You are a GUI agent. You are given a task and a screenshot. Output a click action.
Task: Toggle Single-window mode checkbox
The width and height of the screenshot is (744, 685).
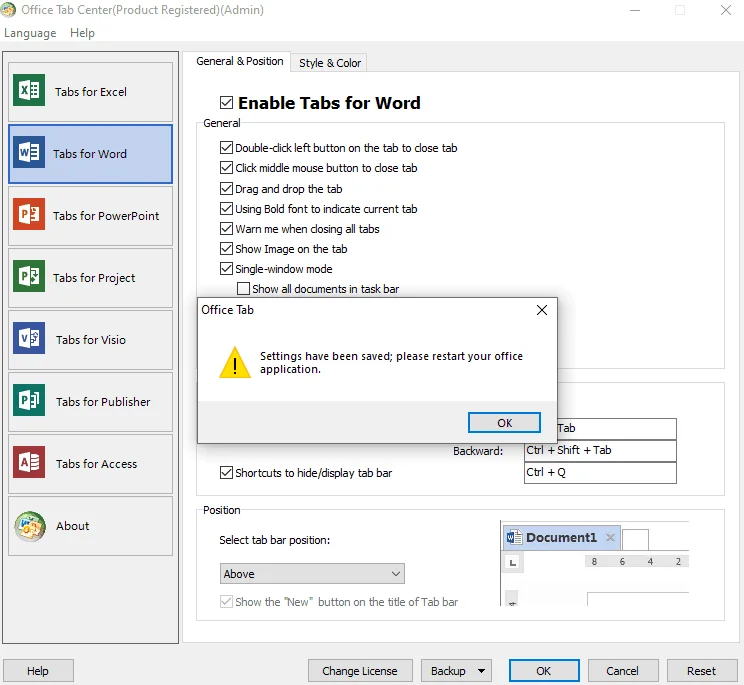(226, 268)
